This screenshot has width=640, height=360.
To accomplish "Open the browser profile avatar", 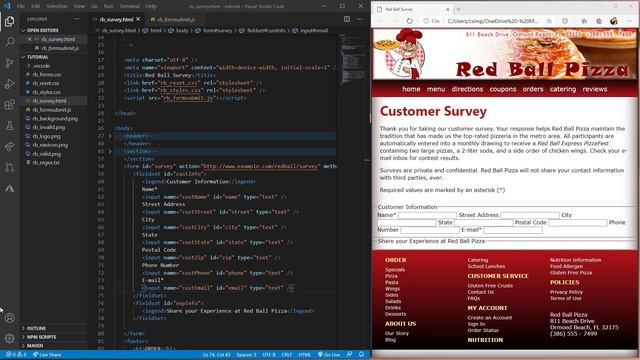I will click(613, 21).
